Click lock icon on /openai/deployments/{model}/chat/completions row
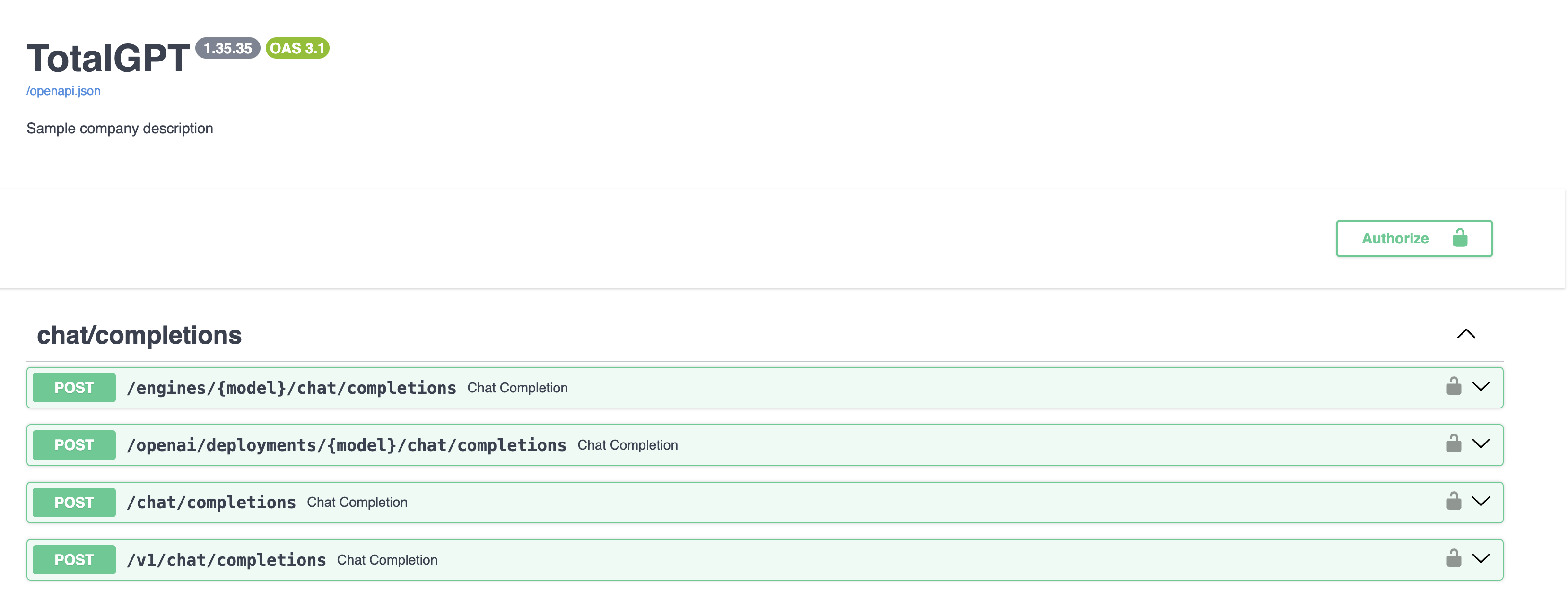1568x608 pixels. click(x=1454, y=443)
